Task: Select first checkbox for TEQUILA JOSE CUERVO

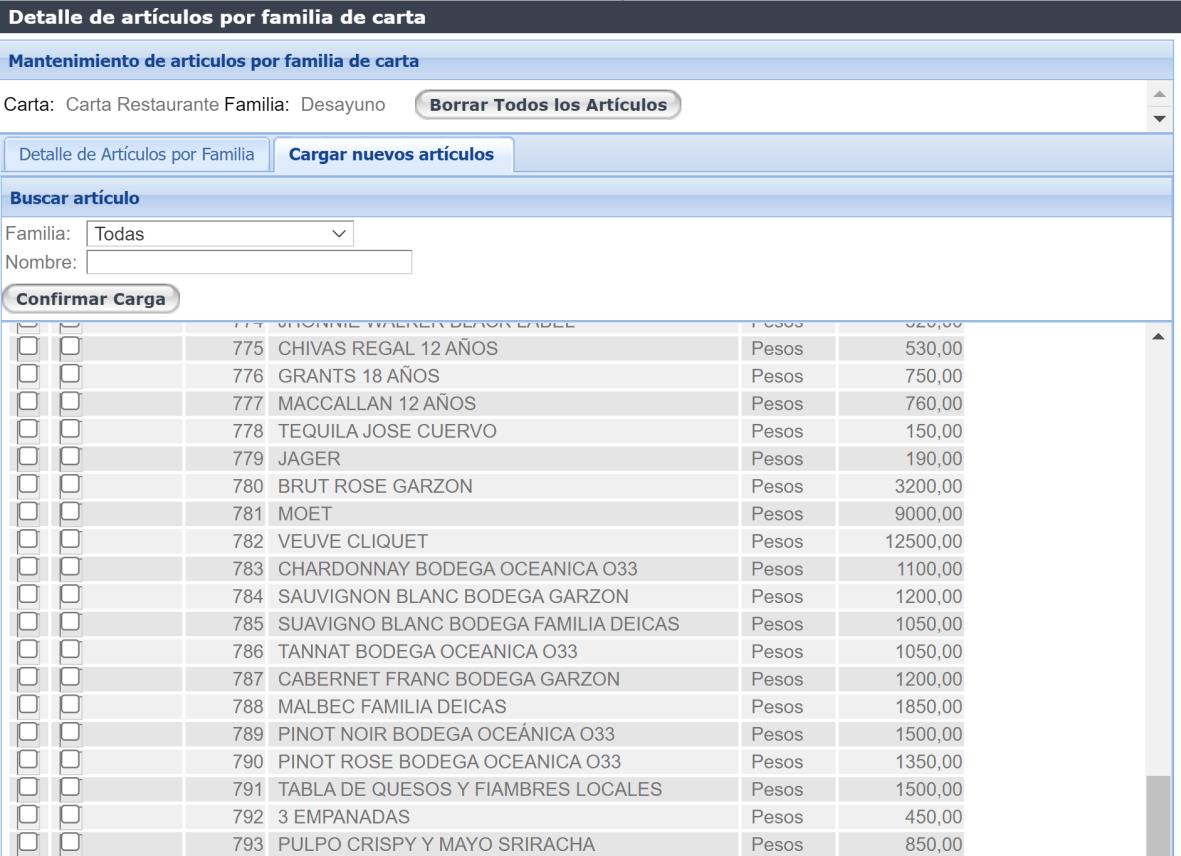Action: click(x=28, y=432)
